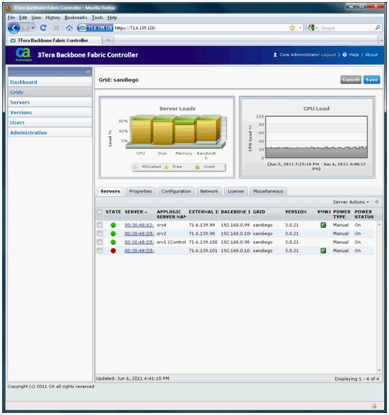Click the CA technologies logo

[23, 54]
